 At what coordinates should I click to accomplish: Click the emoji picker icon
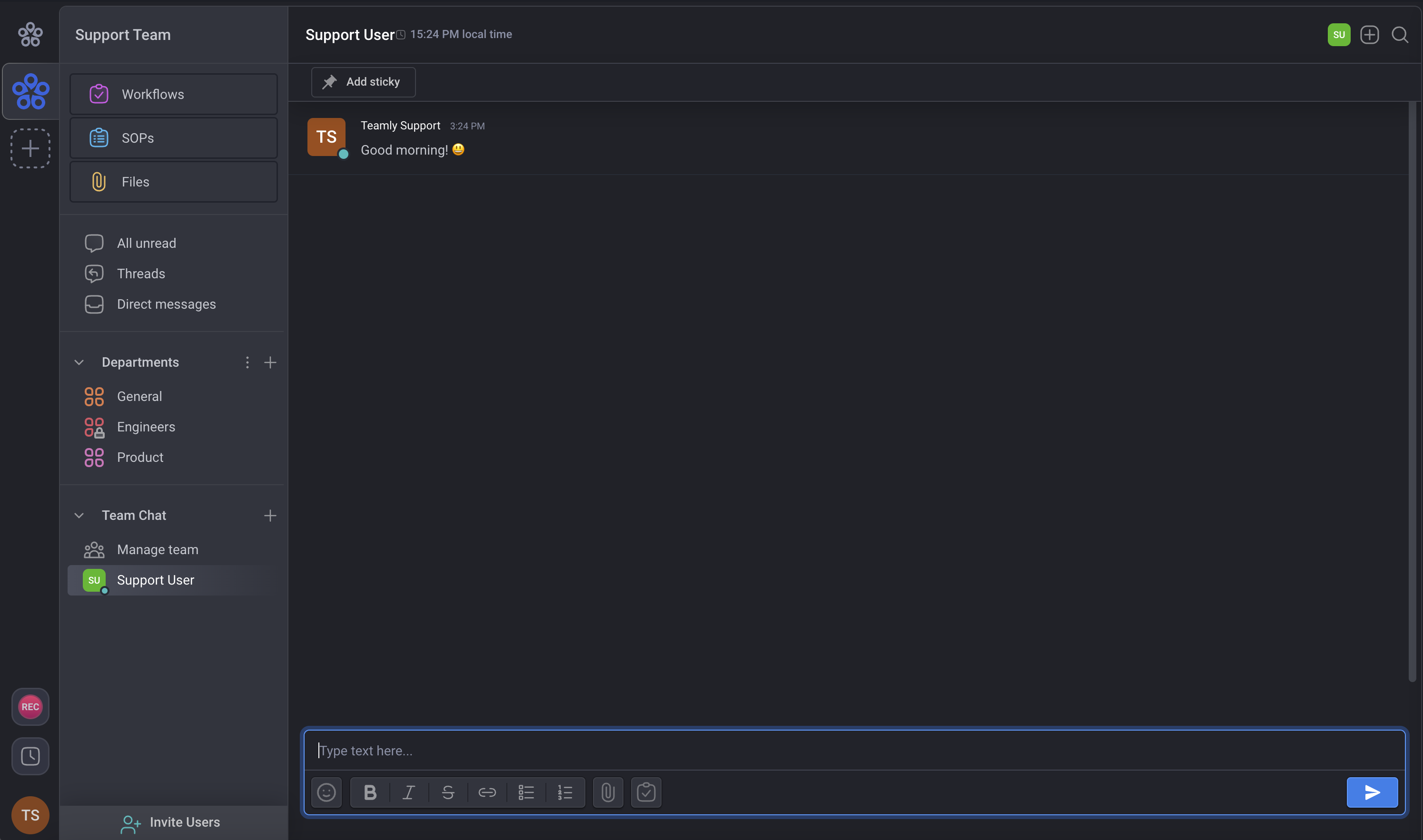pos(326,792)
